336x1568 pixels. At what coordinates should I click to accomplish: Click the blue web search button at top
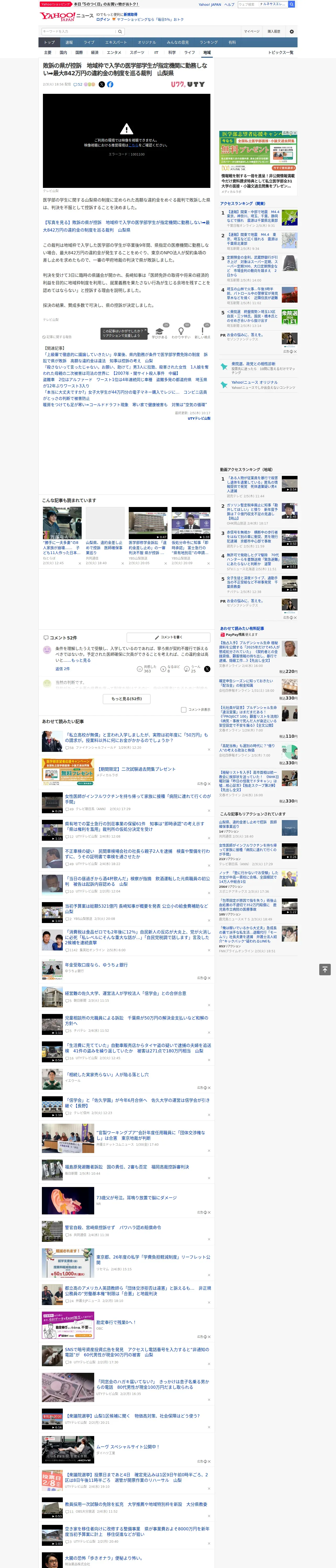coord(292,4)
